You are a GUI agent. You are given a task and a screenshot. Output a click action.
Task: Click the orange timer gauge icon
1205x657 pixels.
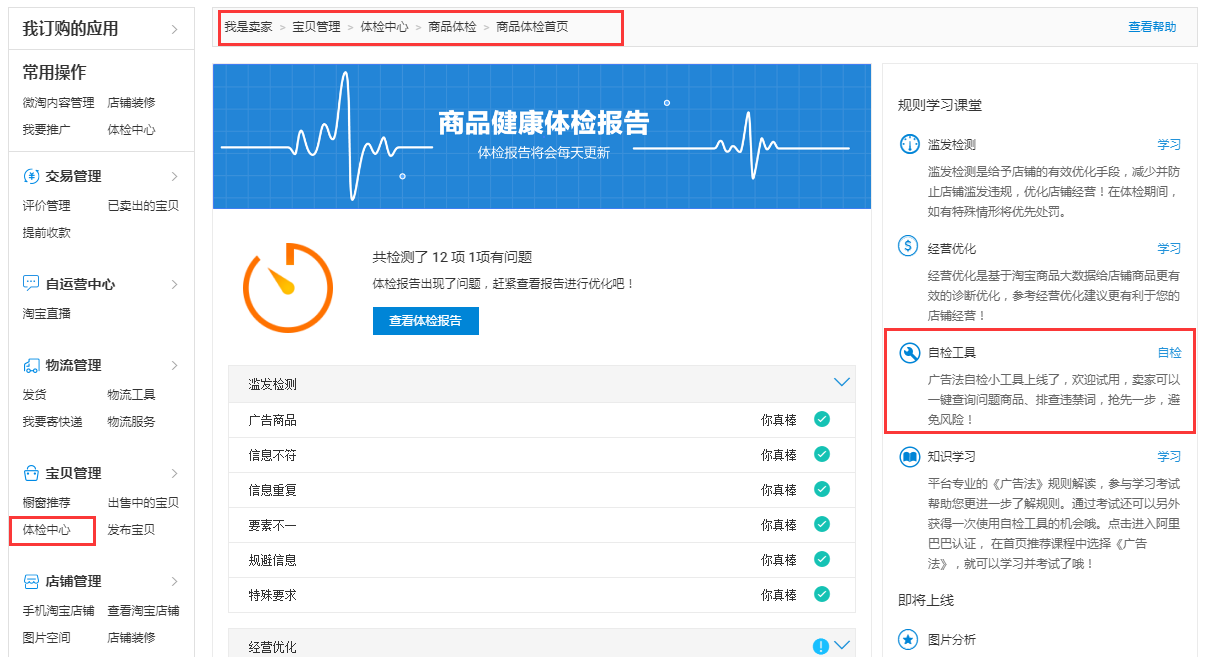tap(288, 287)
